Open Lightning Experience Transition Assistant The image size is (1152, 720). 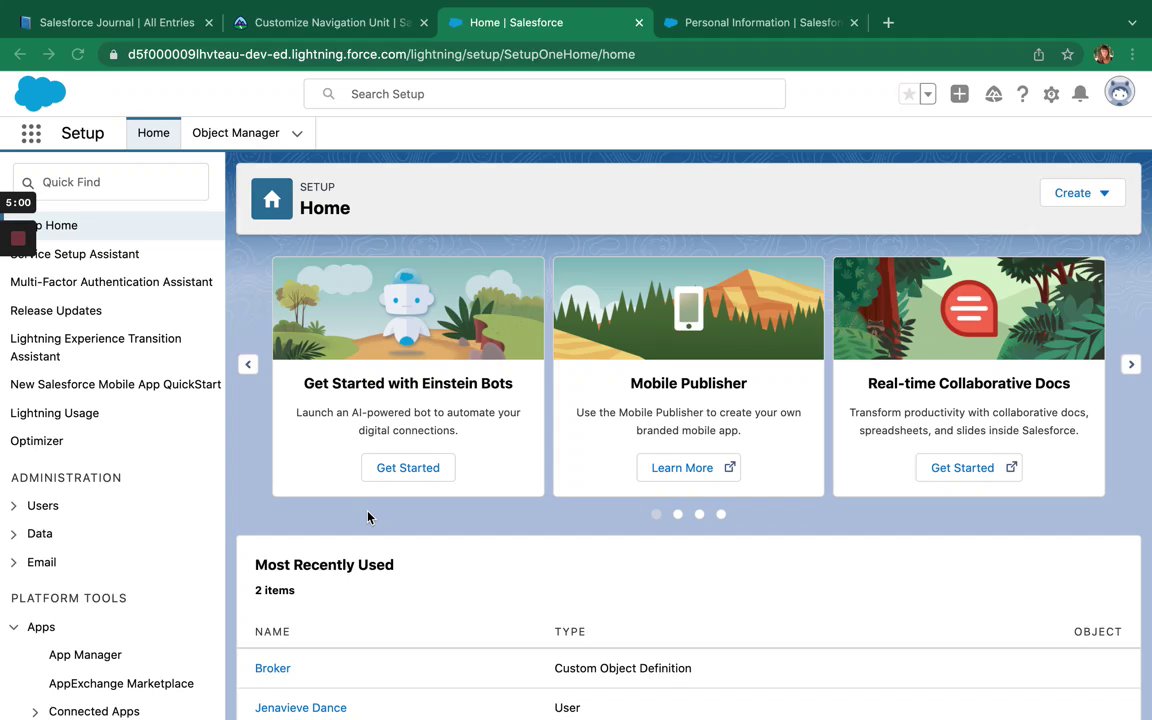96,348
